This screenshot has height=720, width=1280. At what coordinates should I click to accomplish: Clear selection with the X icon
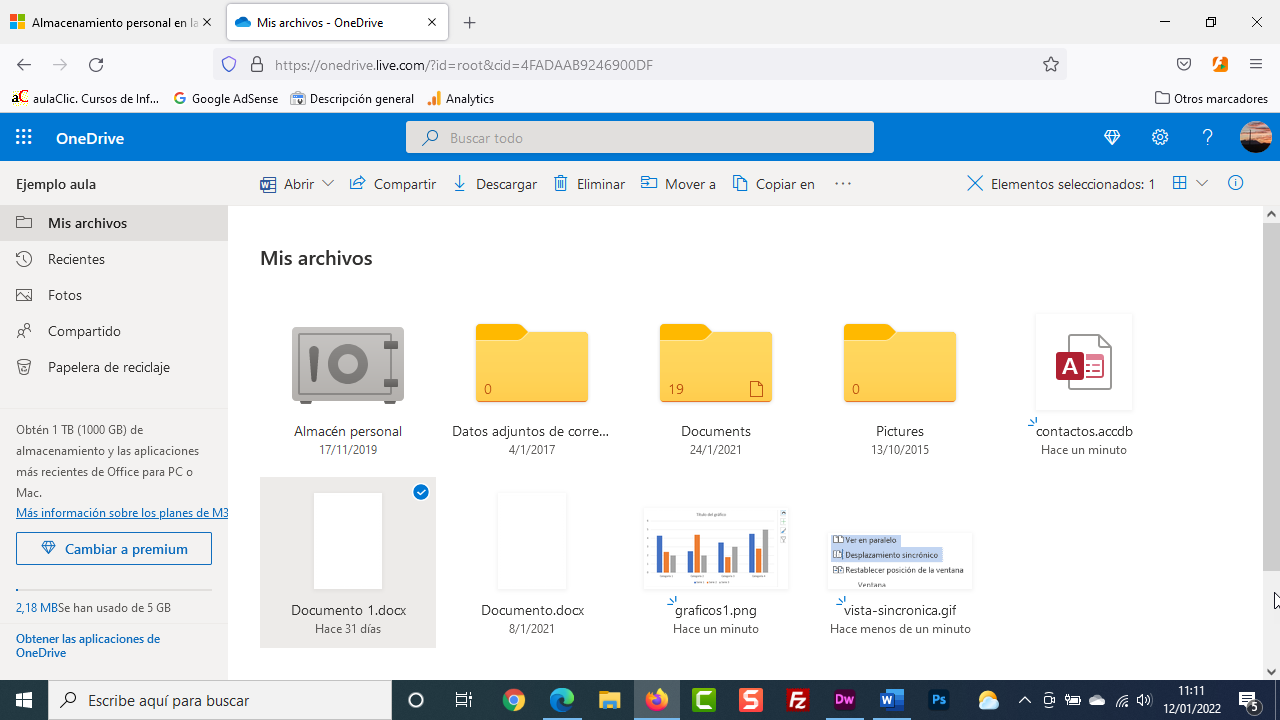coord(974,183)
